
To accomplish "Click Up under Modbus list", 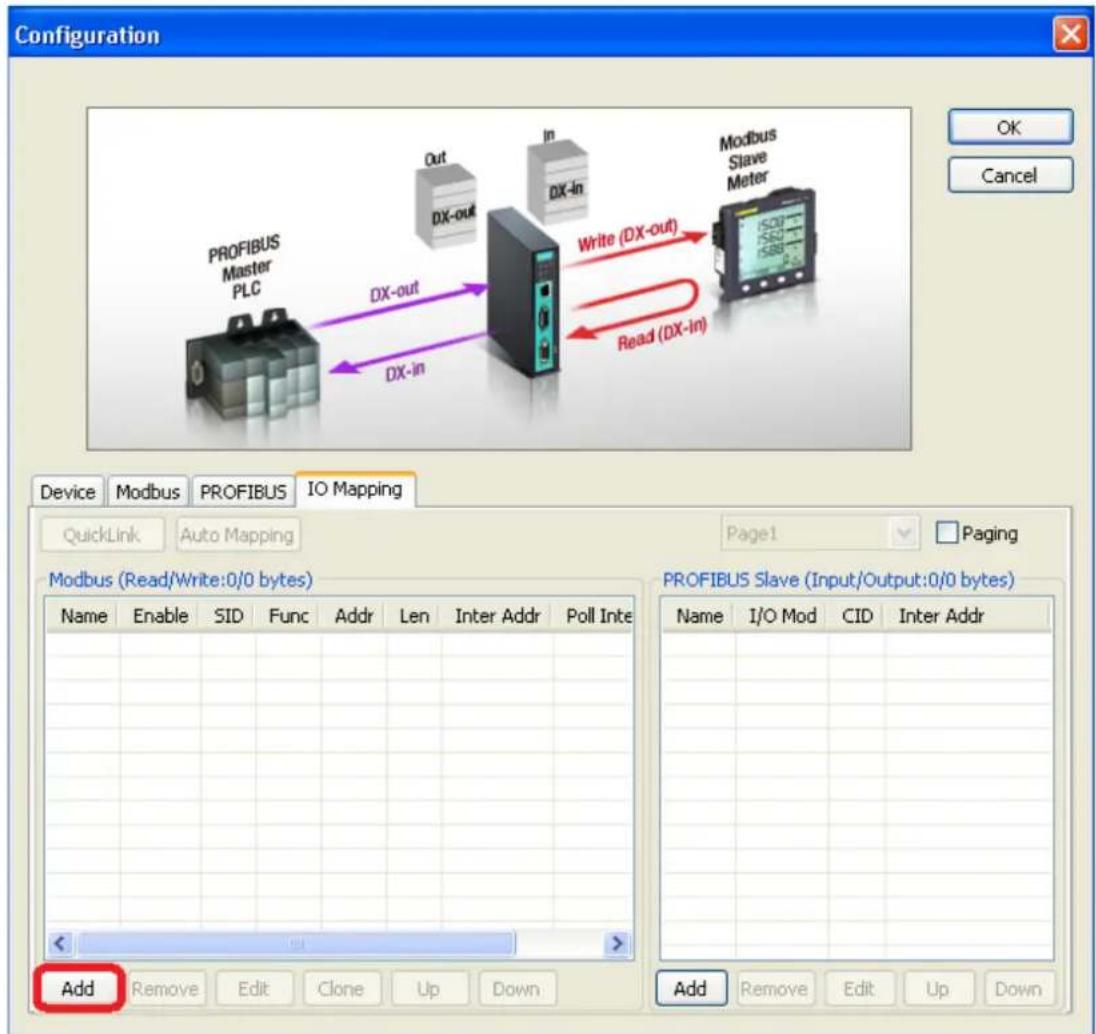I will click(x=428, y=989).
